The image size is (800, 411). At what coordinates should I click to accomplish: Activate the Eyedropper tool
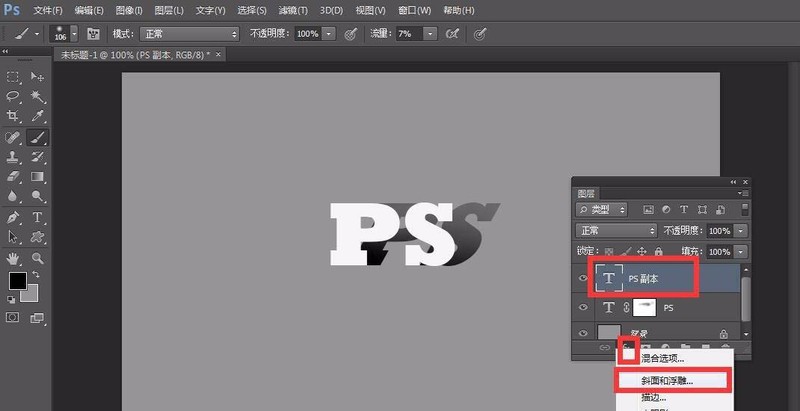pyautogui.click(x=38, y=117)
